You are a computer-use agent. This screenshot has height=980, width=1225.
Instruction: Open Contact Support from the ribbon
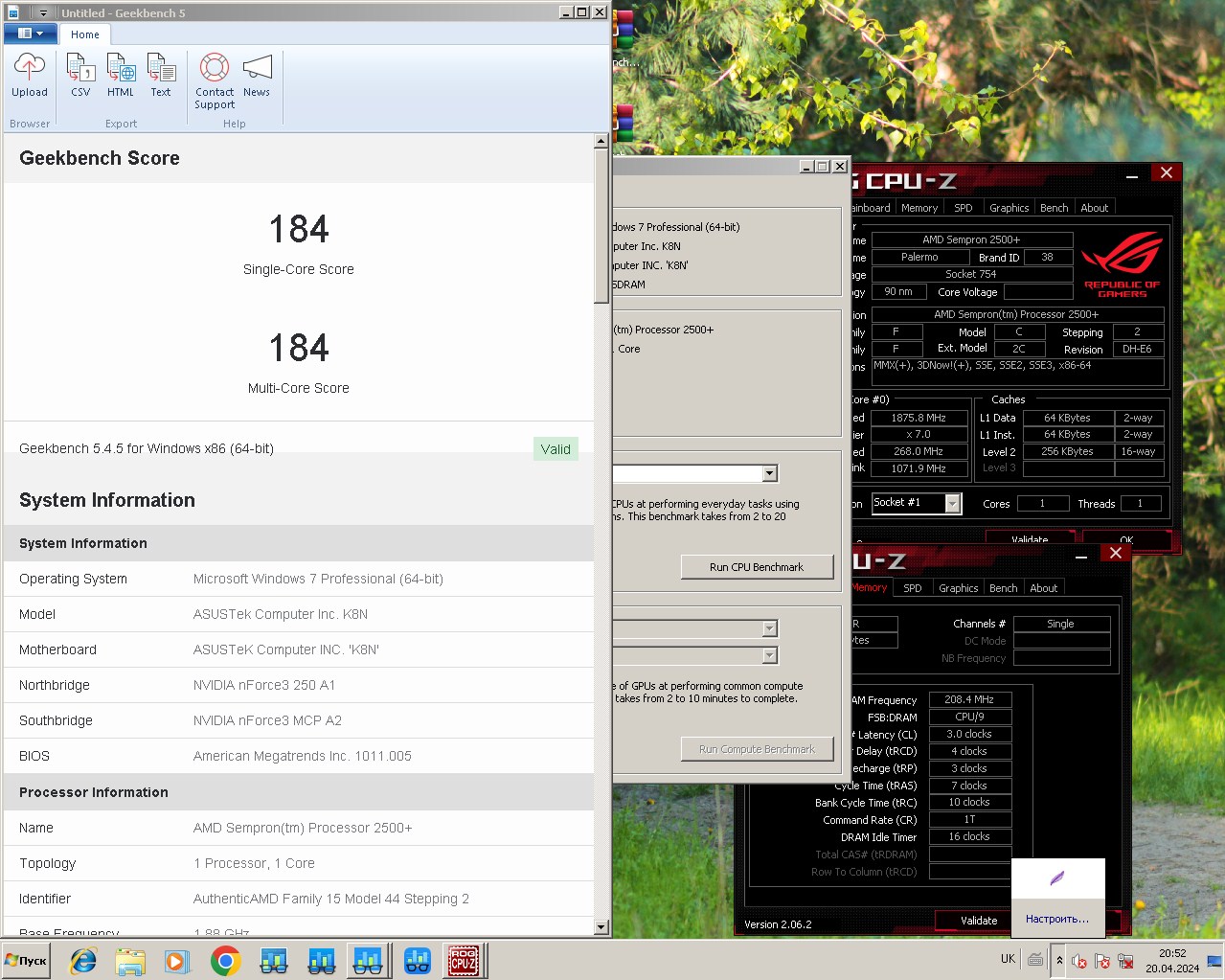(x=215, y=81)
